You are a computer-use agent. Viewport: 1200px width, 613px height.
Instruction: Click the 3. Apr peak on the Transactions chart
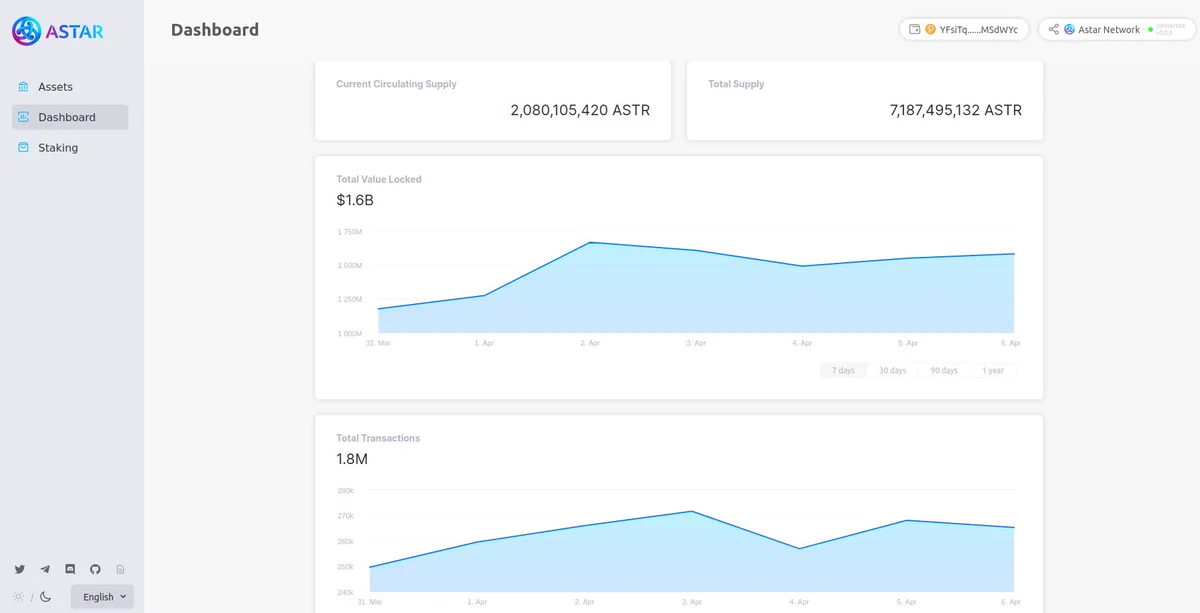pos(692,512)
